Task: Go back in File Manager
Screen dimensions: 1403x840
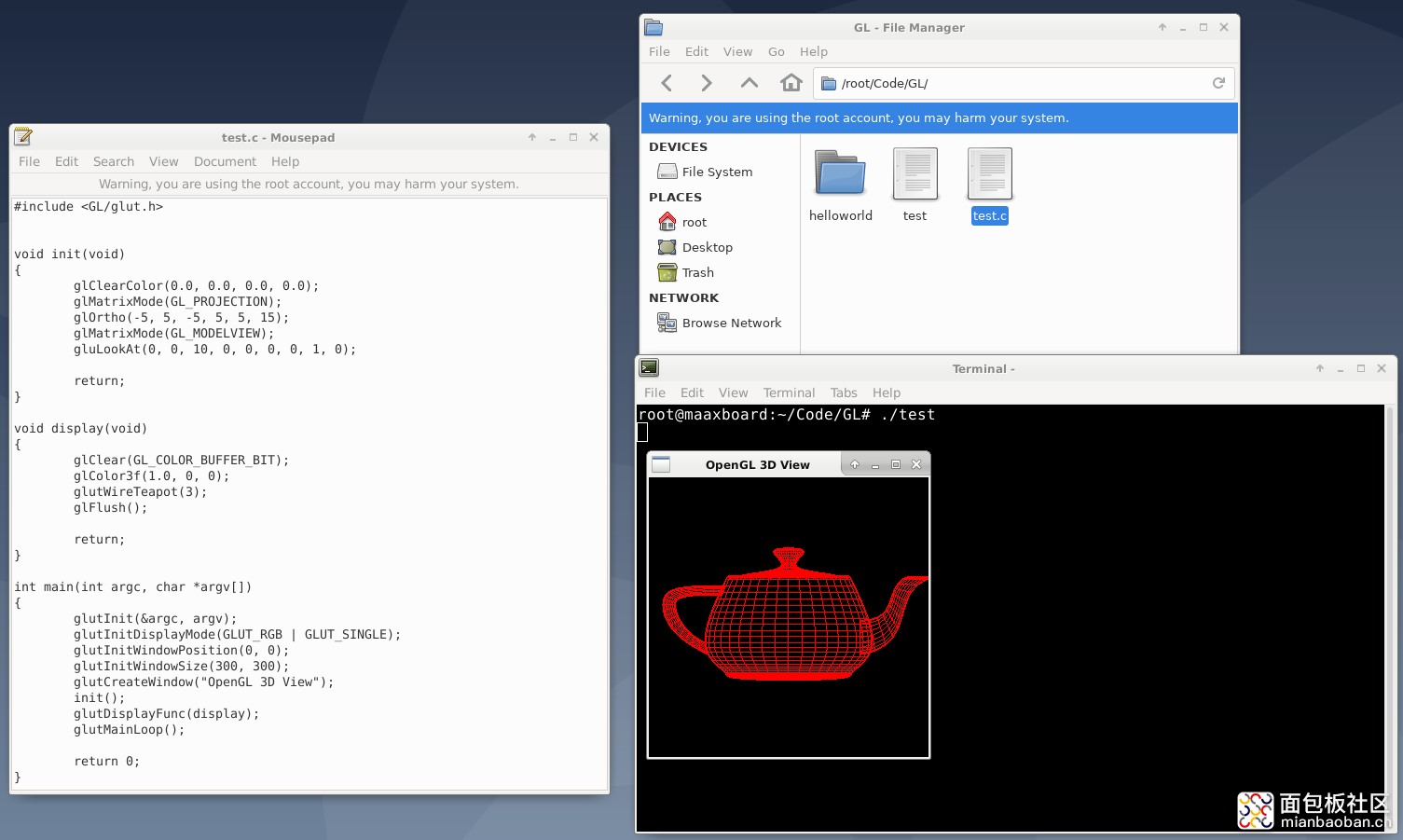Action: click(667, 83)
